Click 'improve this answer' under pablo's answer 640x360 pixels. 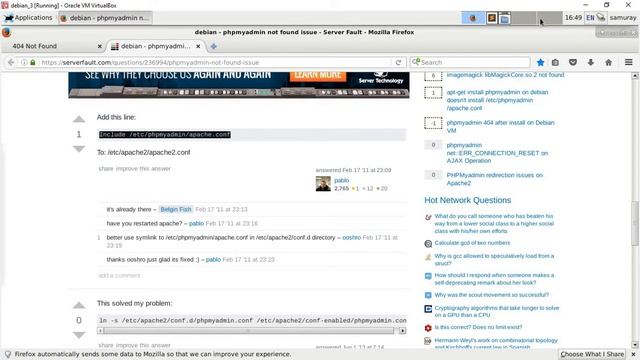tap(143, 169)
